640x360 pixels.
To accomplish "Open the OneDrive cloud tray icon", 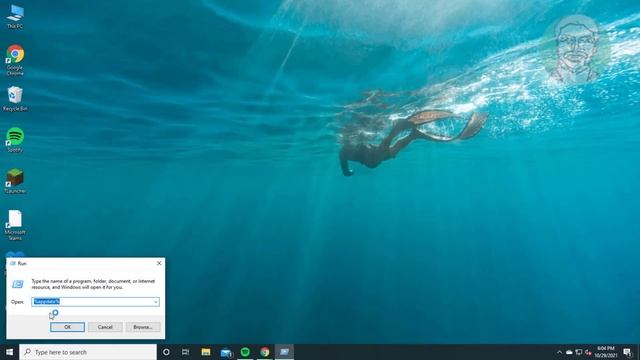I will (x=569, y=352).
